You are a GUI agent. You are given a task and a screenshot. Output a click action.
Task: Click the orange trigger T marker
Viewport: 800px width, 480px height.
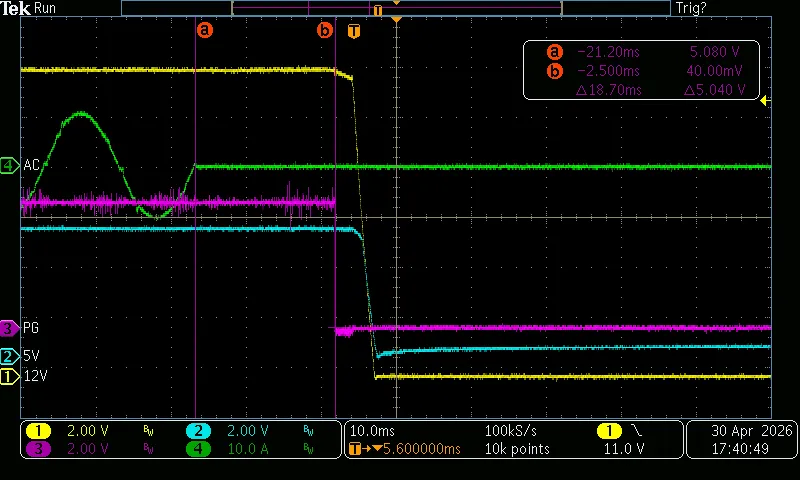[x=354, y=31]
